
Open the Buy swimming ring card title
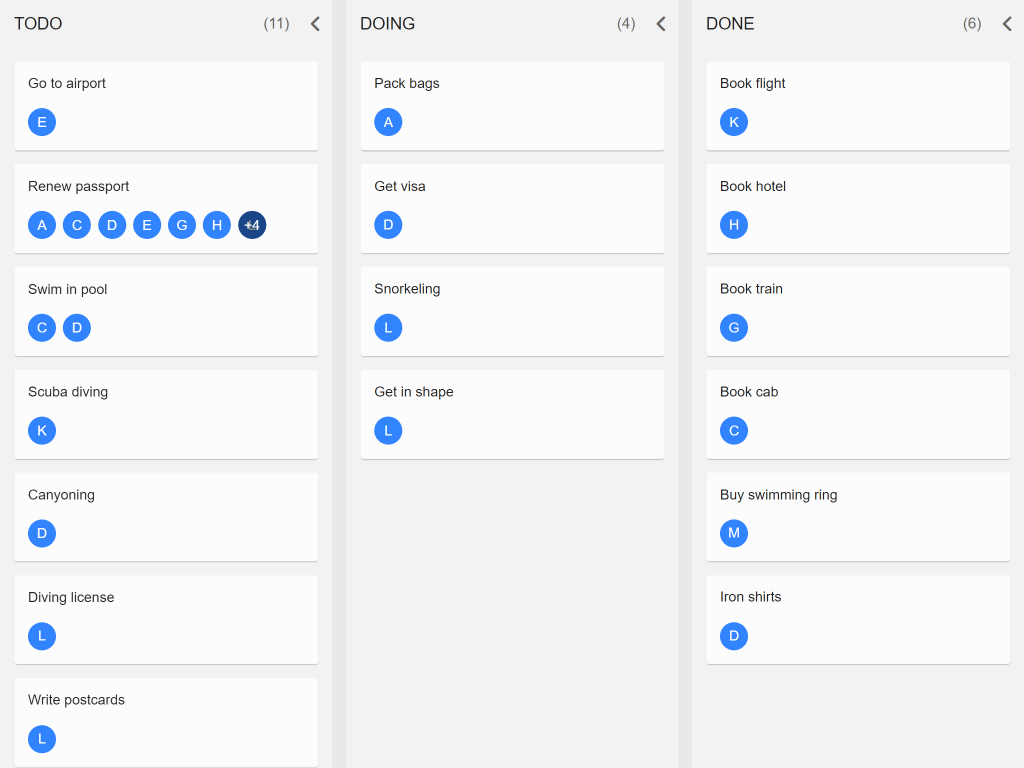[x=778, y=495]
